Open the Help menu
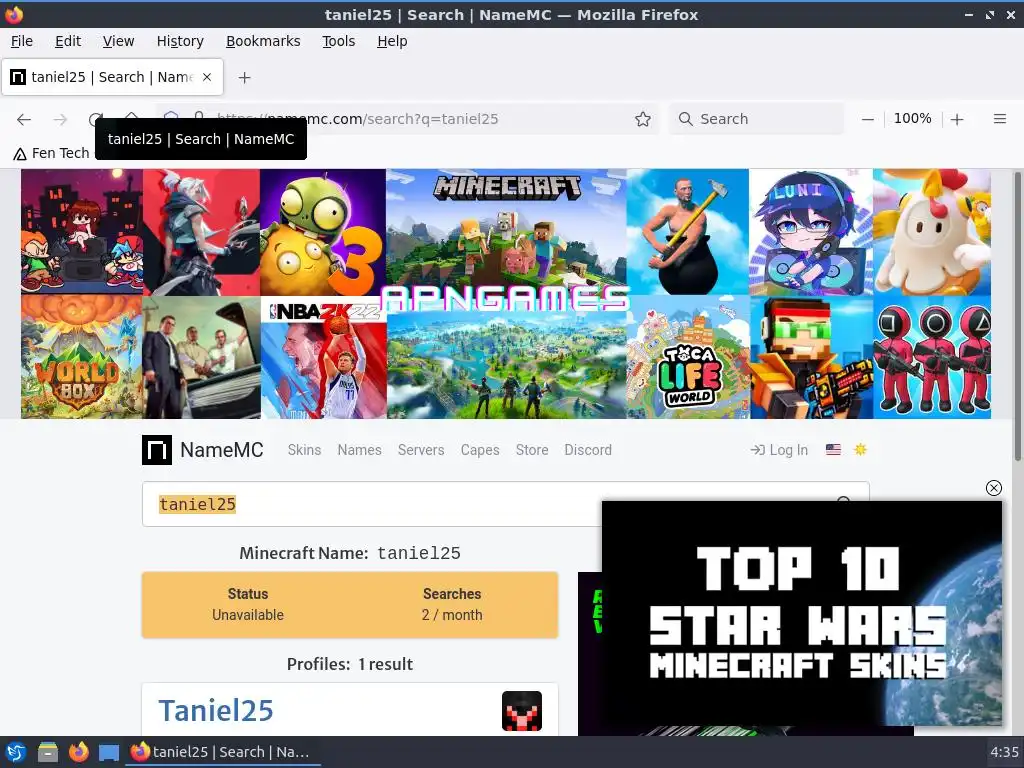This screenshot has height=768, width=1024. (392, 41)
